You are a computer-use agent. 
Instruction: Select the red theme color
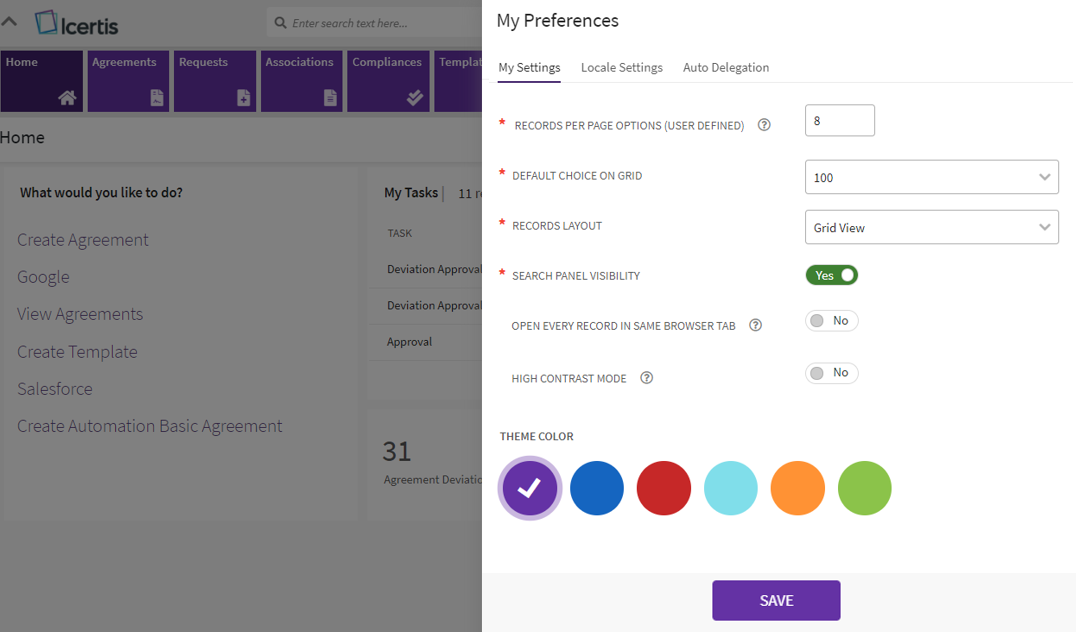point(664,488)
